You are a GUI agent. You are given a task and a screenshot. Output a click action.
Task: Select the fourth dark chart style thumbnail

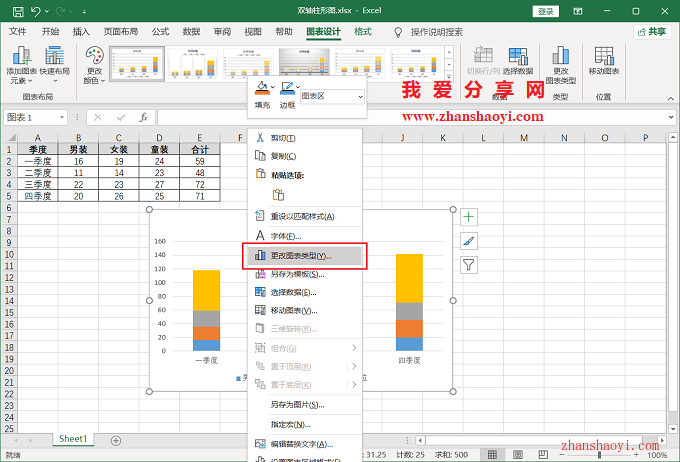coord(304,63)
